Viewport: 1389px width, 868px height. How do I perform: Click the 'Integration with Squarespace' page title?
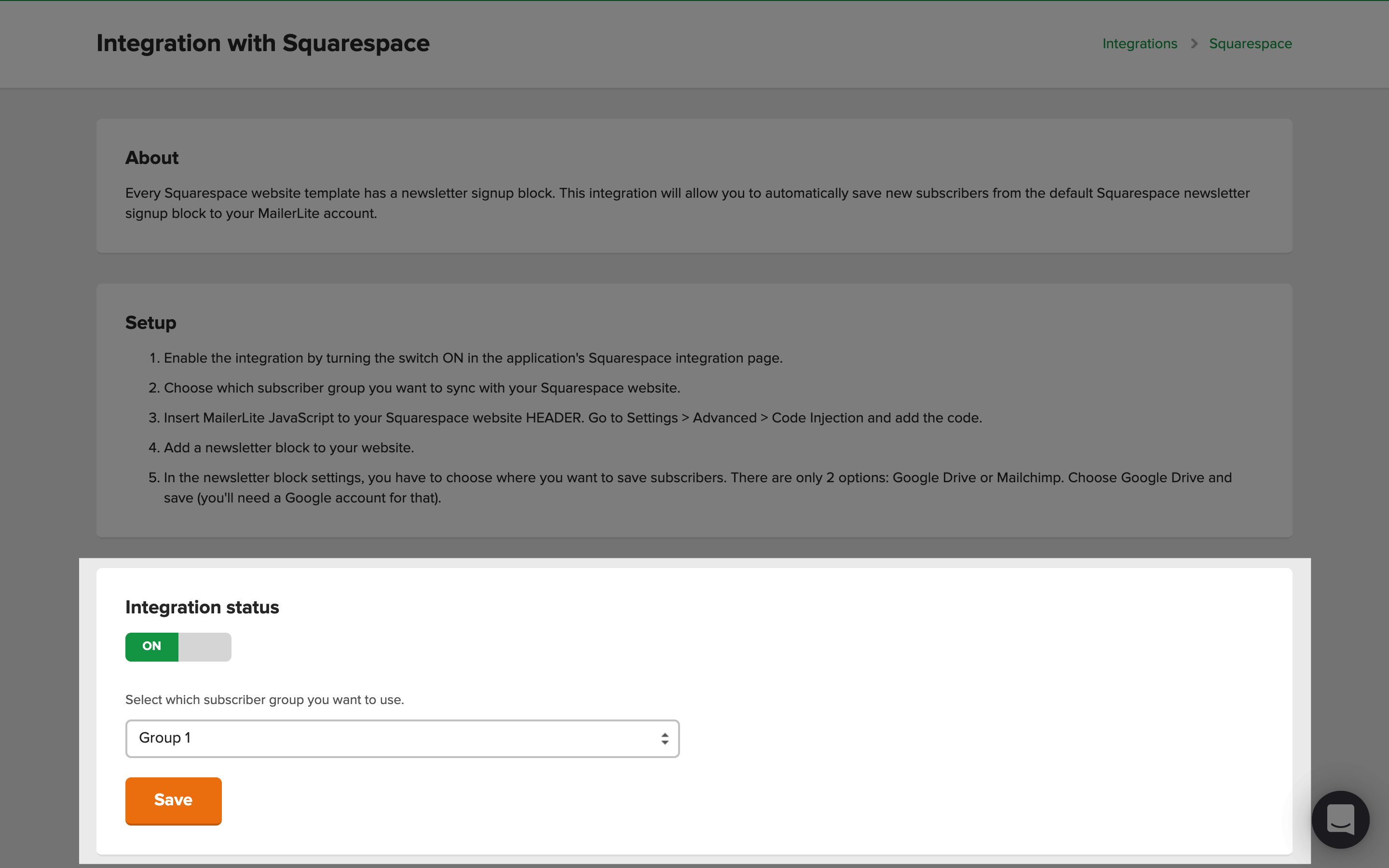click(263, 43)
